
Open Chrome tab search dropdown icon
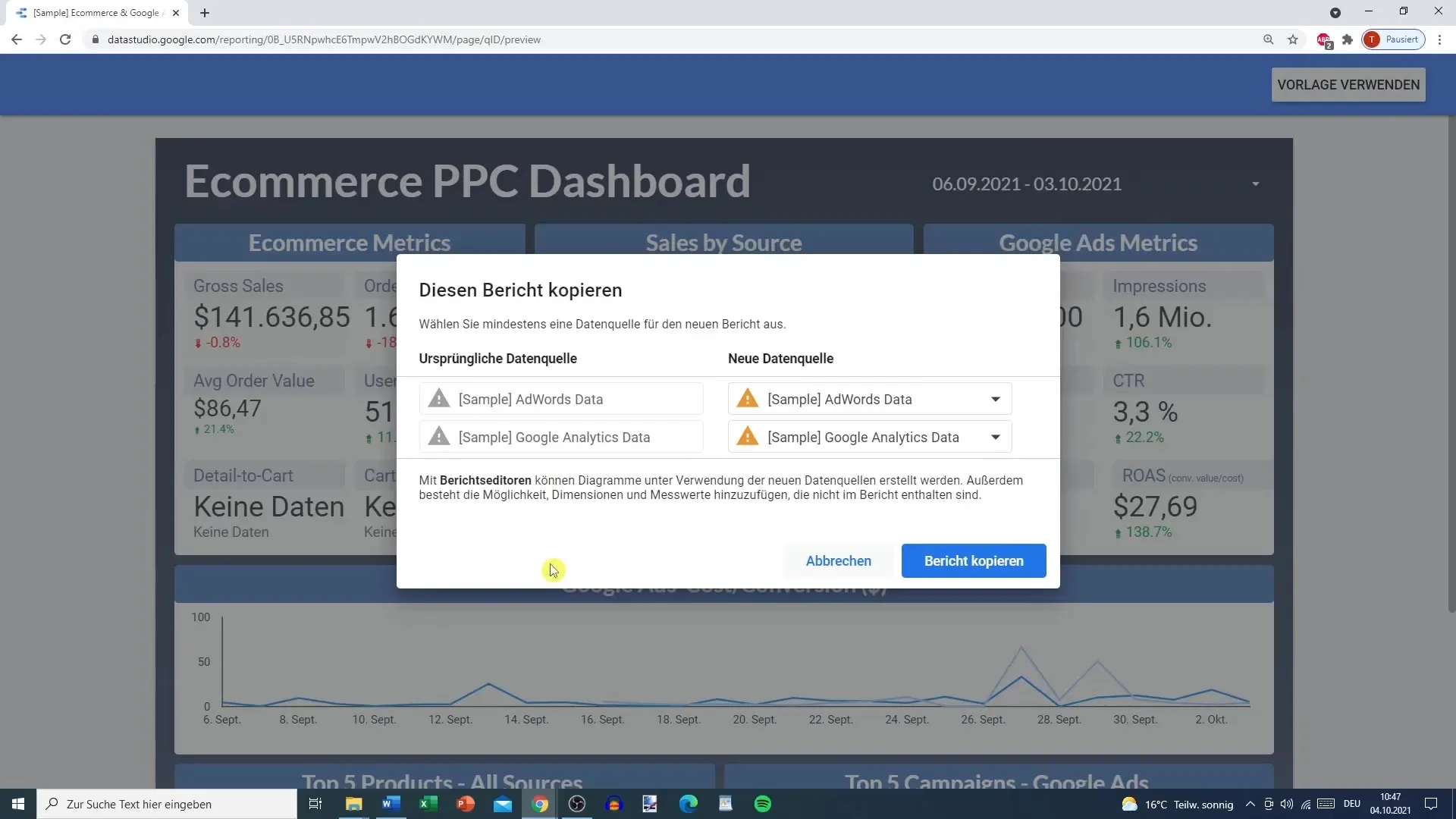coord(1335,13)
